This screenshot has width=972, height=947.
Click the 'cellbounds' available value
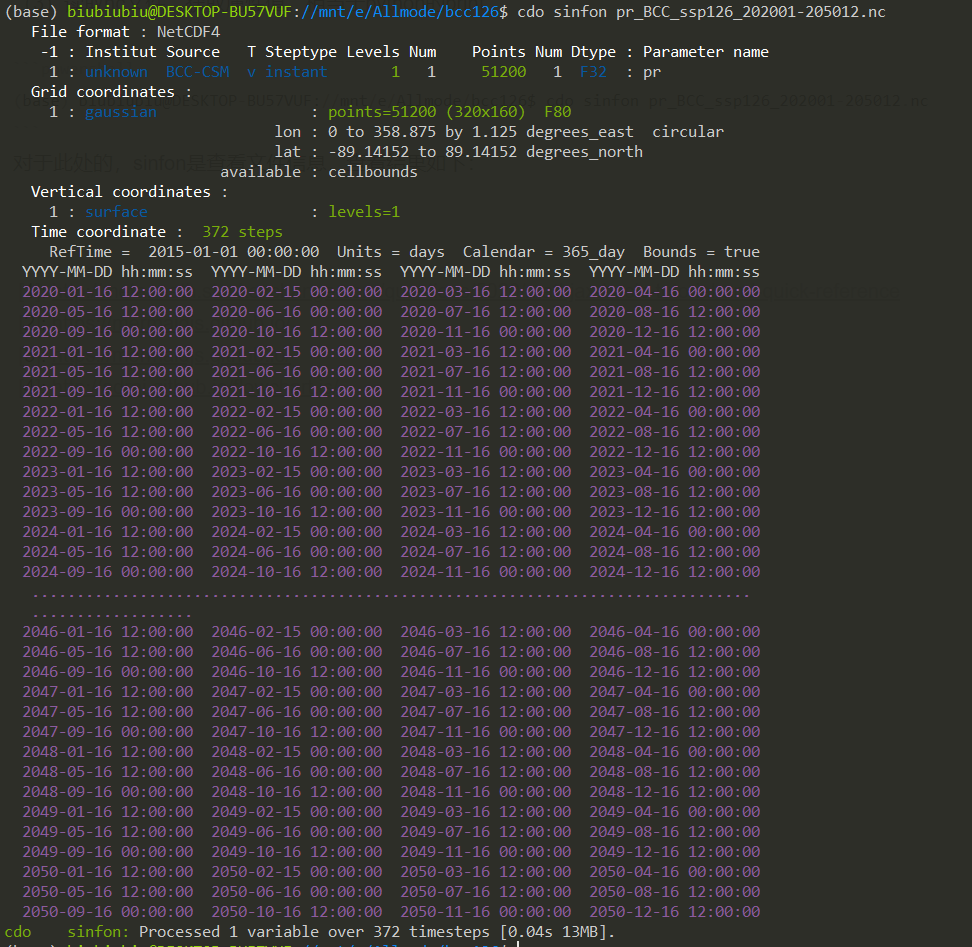click(373, 172)
